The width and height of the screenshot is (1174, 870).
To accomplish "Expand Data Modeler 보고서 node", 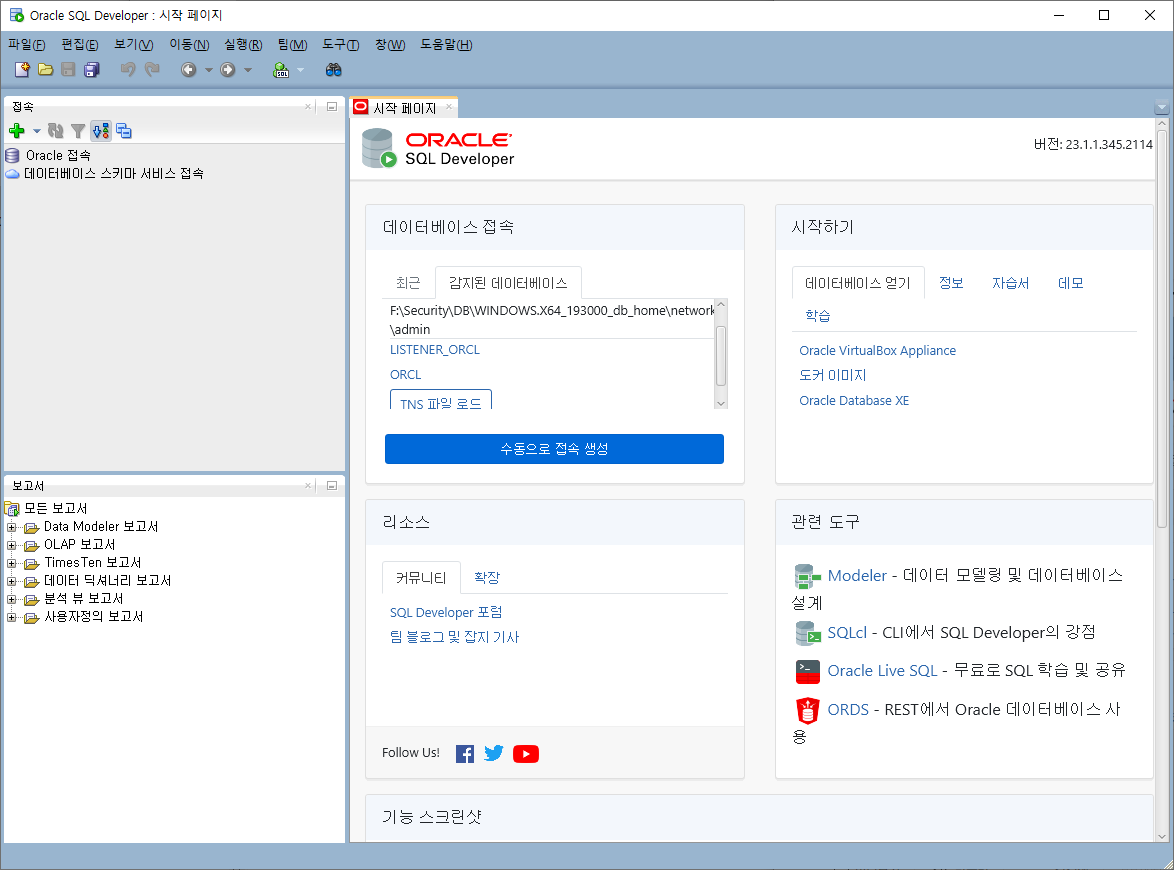I will pos(11,527).
